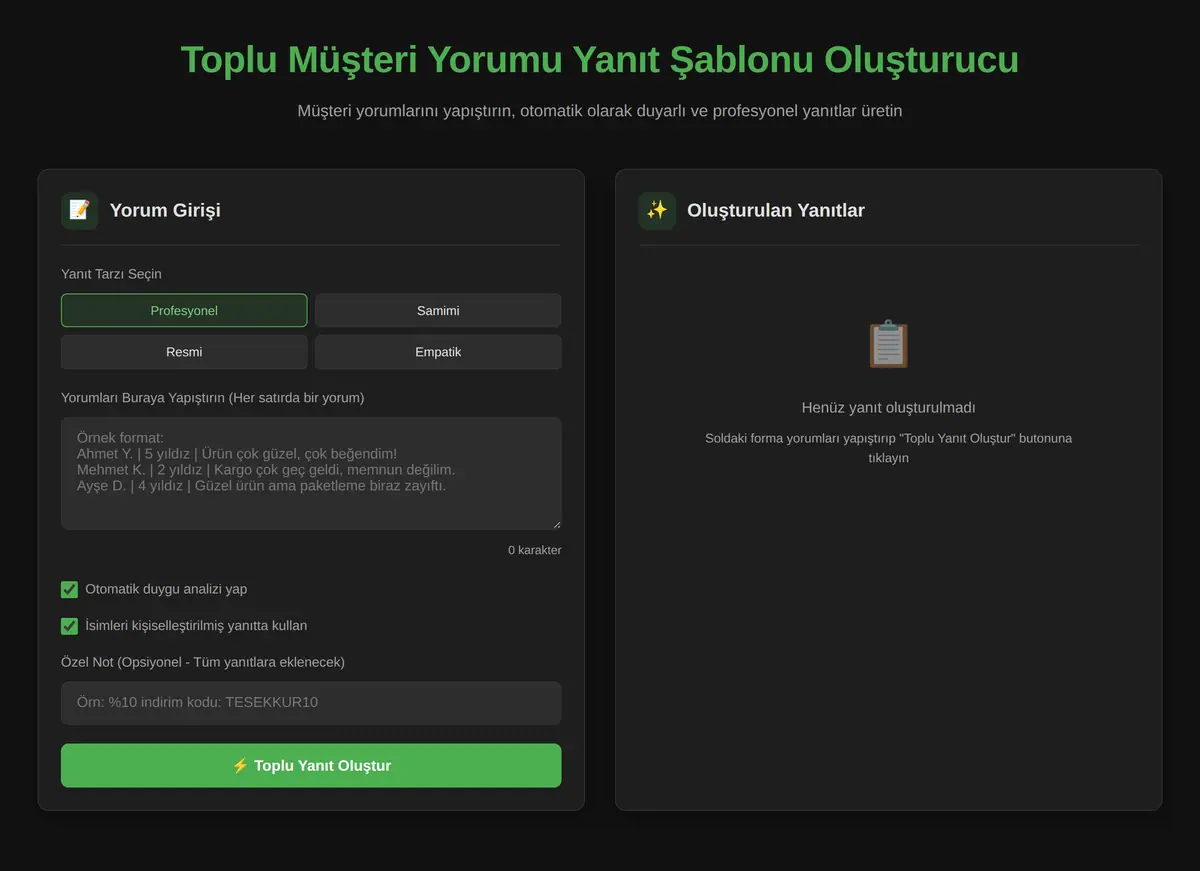Click the 'Yanıt Tarzı Seçin' label

(x=111, y=274)
